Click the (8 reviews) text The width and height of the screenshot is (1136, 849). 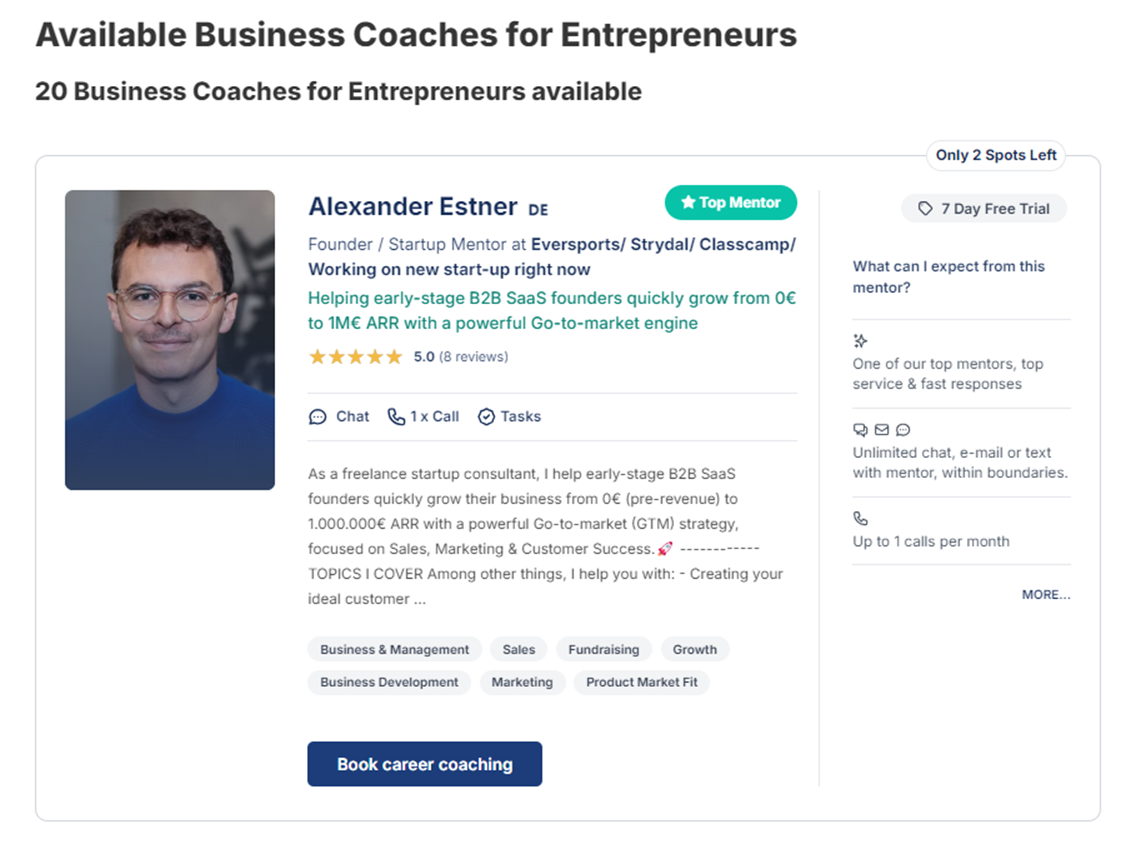coord(473,357)
